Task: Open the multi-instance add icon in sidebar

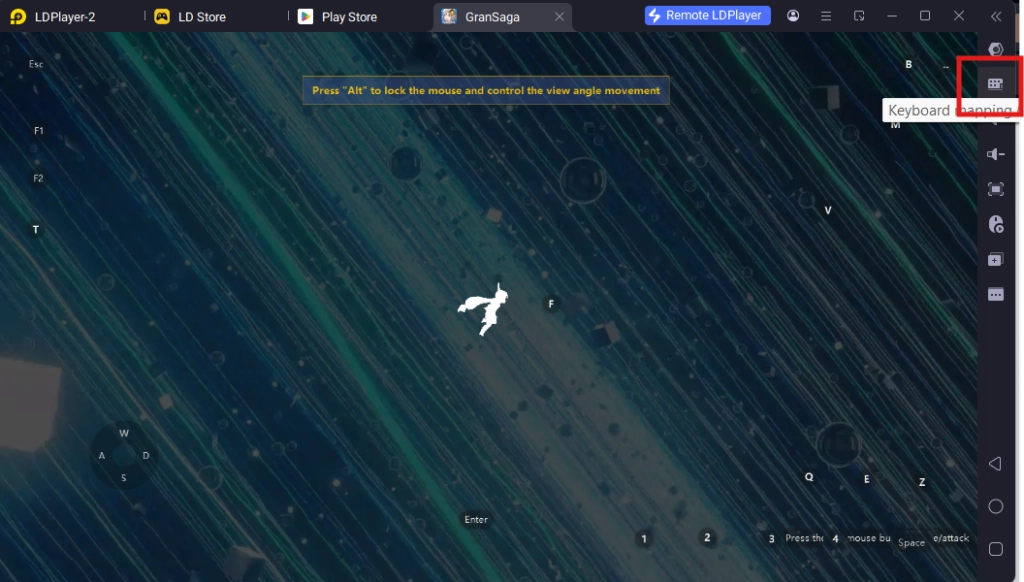Action: tap(995, 259)
